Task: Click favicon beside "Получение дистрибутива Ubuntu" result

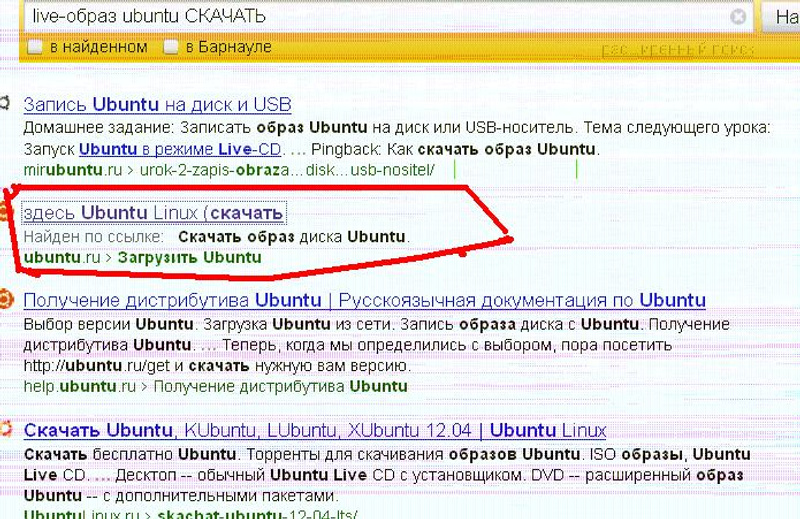Action: coord(5,299)
